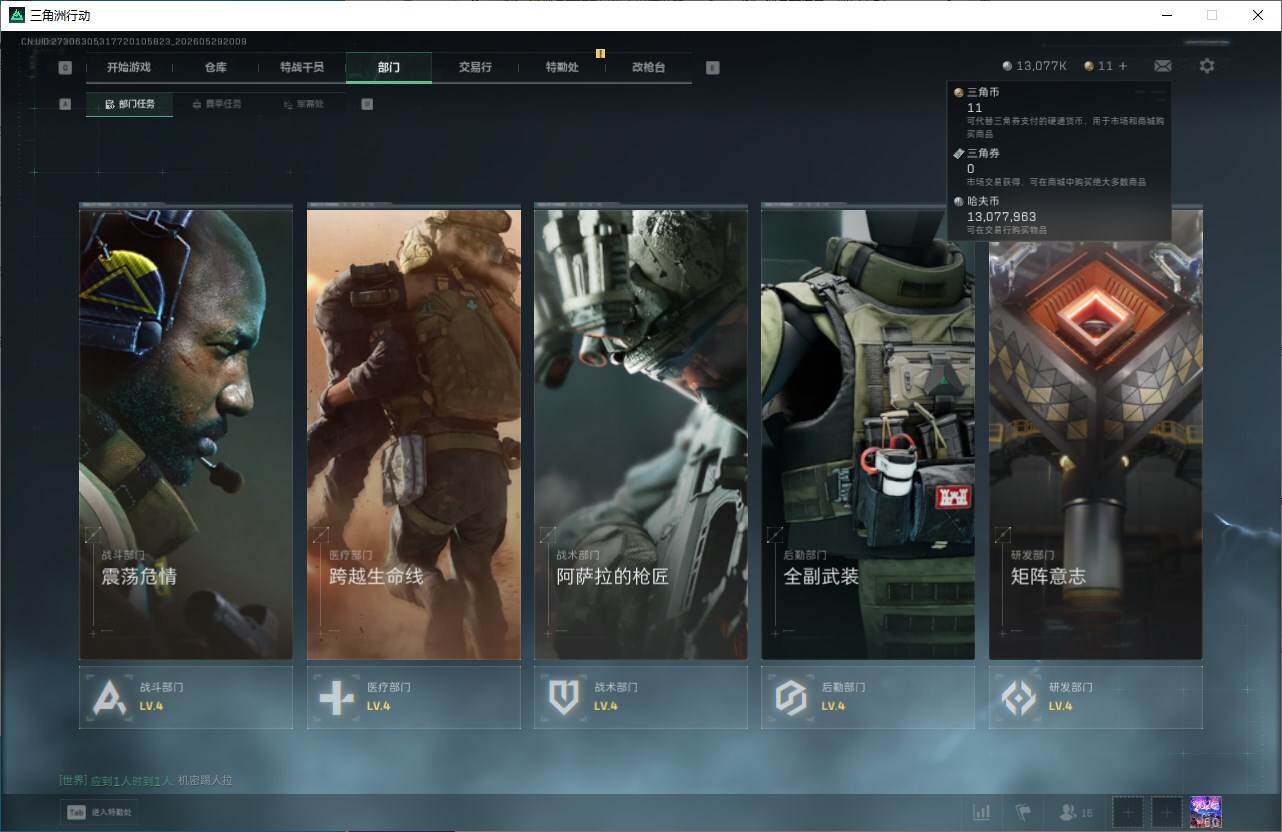Screen dimensions: 1282x832
Task: Go to the 特战干员 tab
Action: tap(302, 68)
